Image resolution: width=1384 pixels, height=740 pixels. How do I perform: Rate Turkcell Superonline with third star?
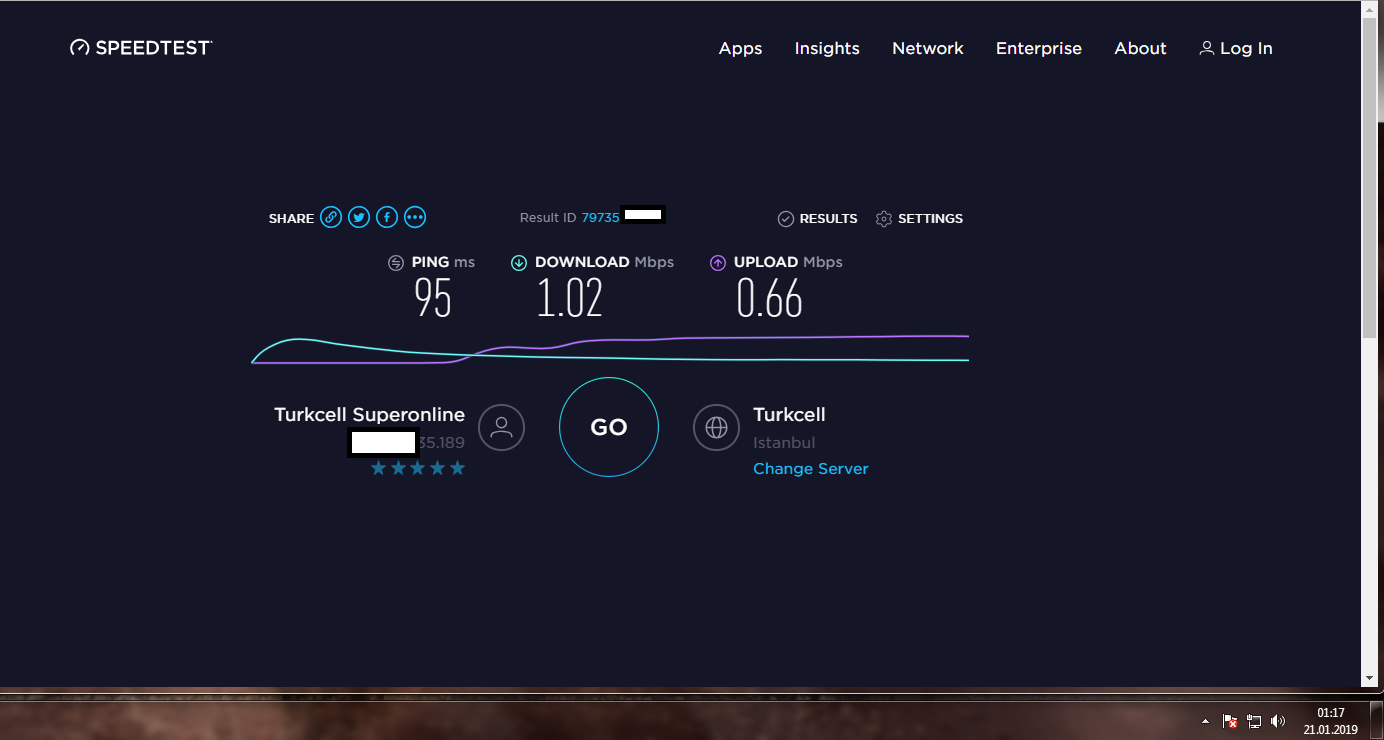[418, 468]
